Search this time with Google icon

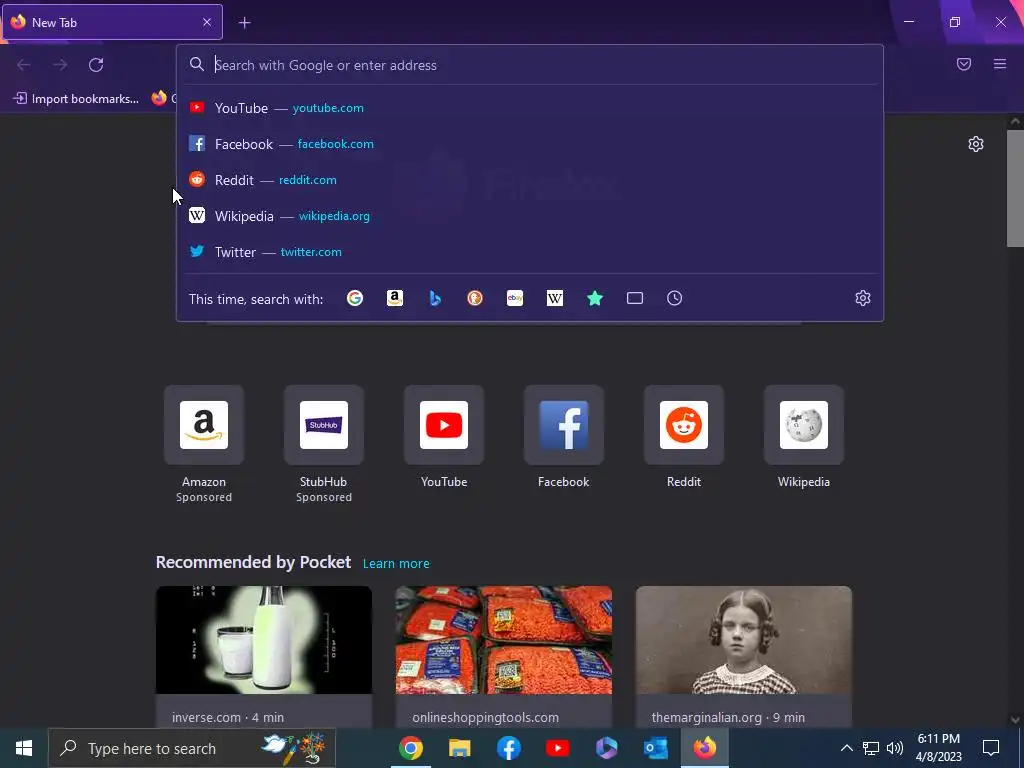(x=355, y=298)
